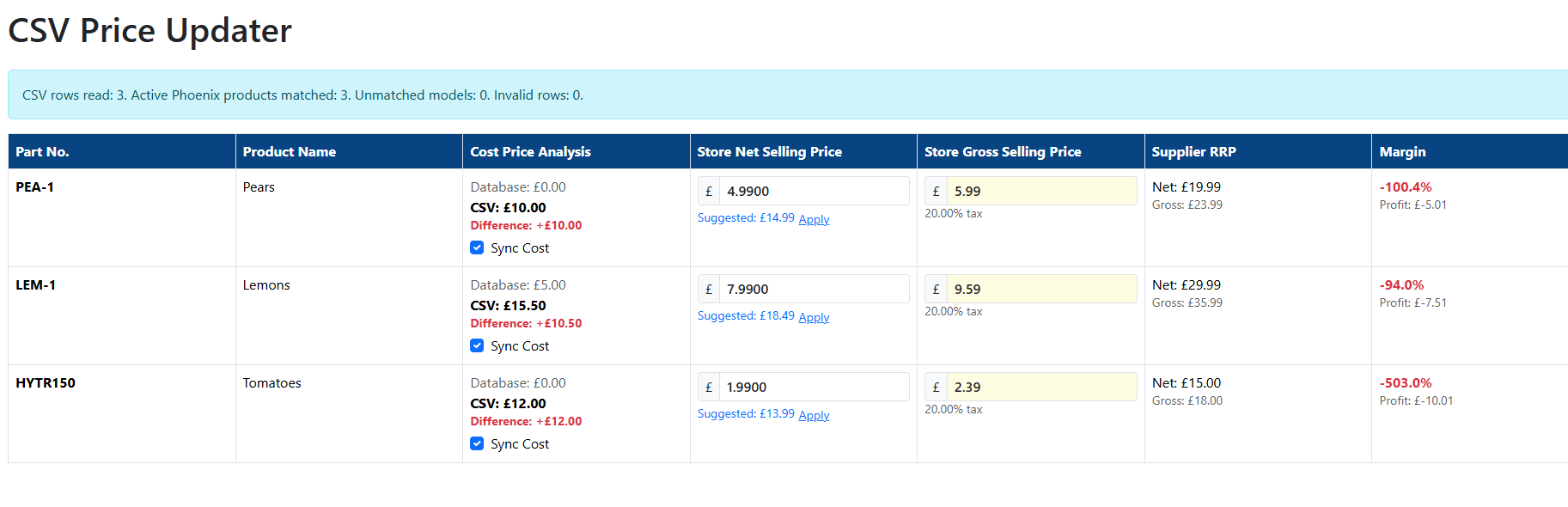Click Profit: £-10.01 text
Viewport: 1568px width, 507px height.
(1416, 400)
